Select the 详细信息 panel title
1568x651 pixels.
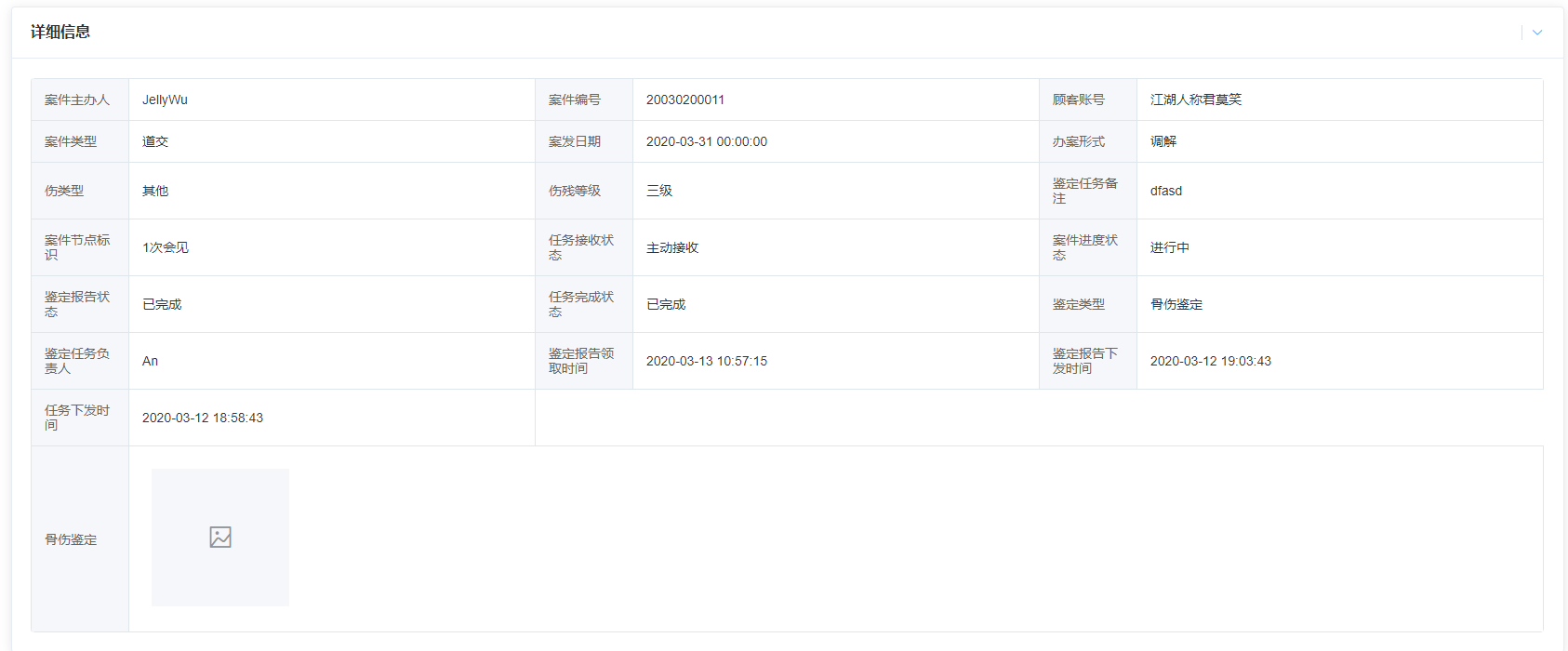(60, 32)
